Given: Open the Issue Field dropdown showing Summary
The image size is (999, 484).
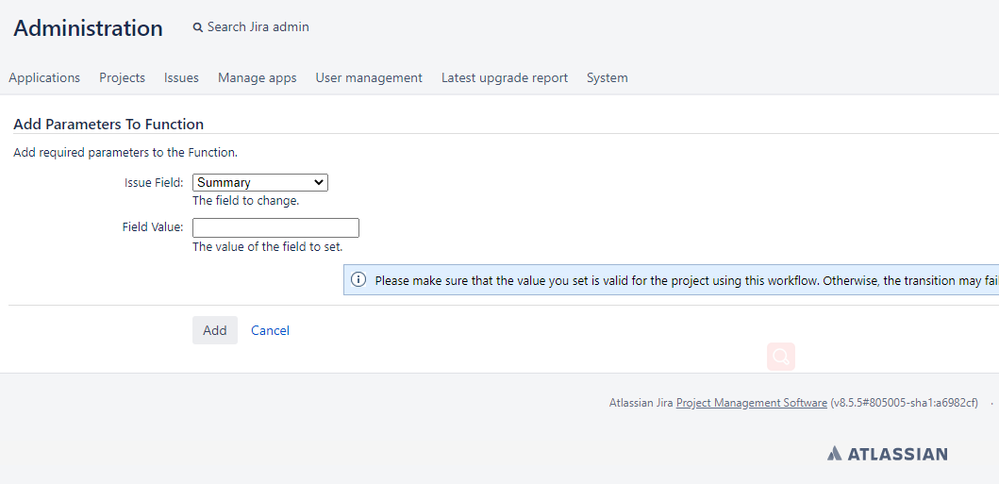Looking at the screenshot, I should (x=260, y=182).
